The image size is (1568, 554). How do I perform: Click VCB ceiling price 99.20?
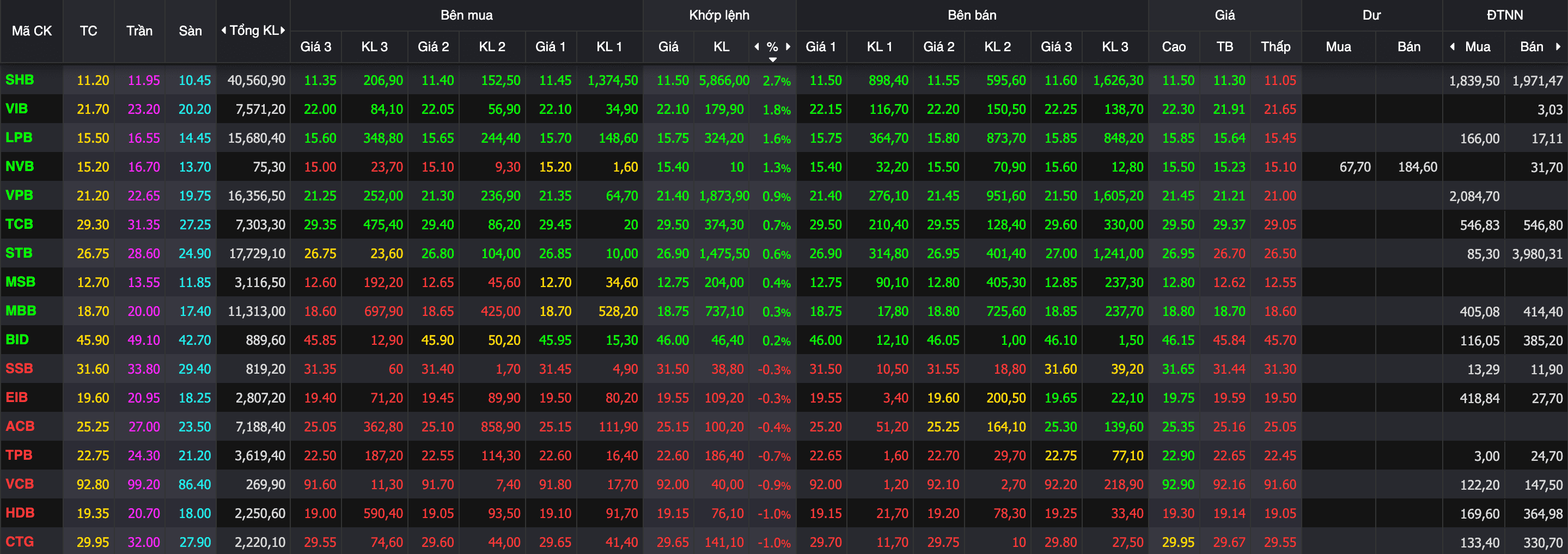144,485
